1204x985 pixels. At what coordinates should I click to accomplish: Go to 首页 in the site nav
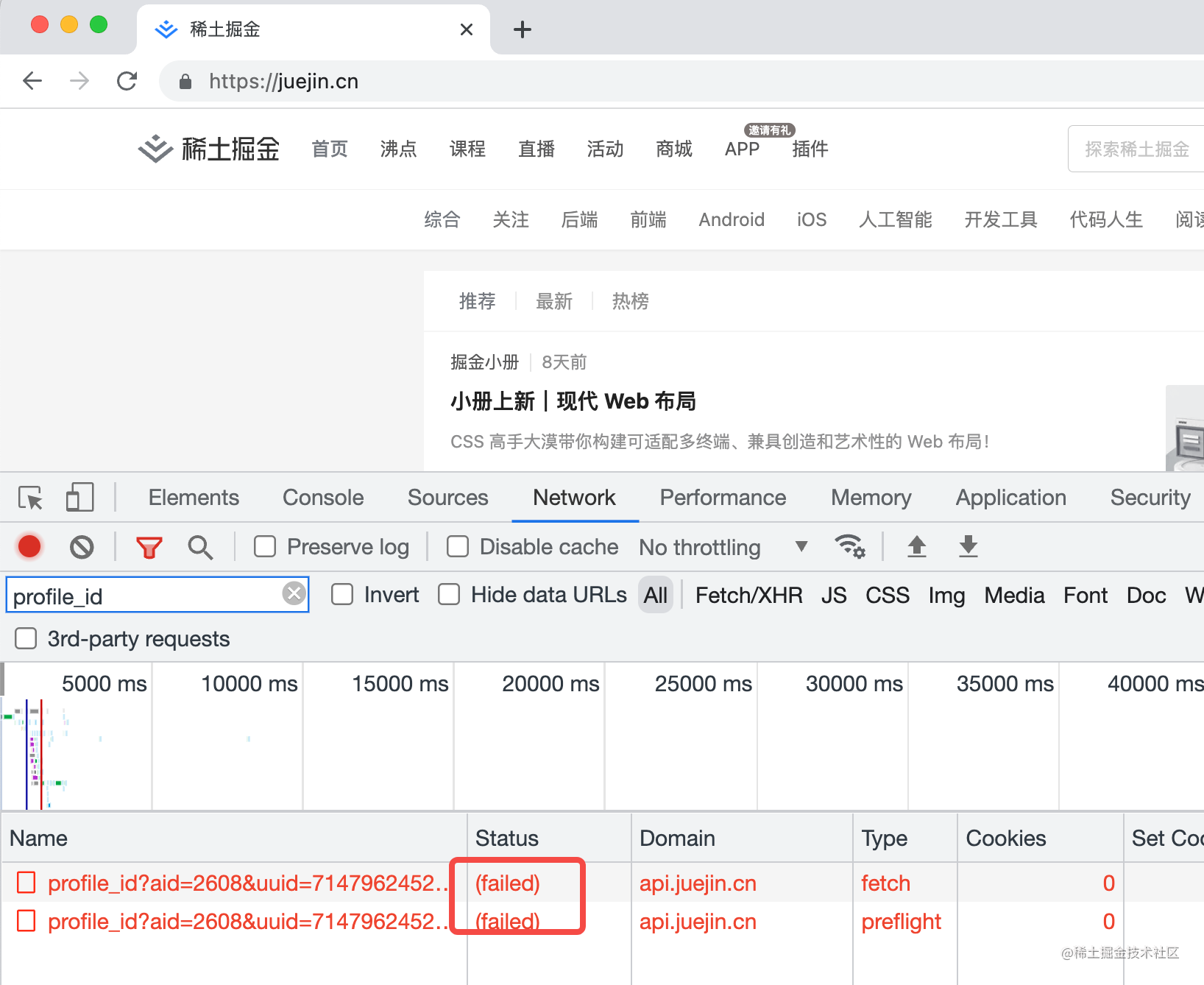(330, 149)
